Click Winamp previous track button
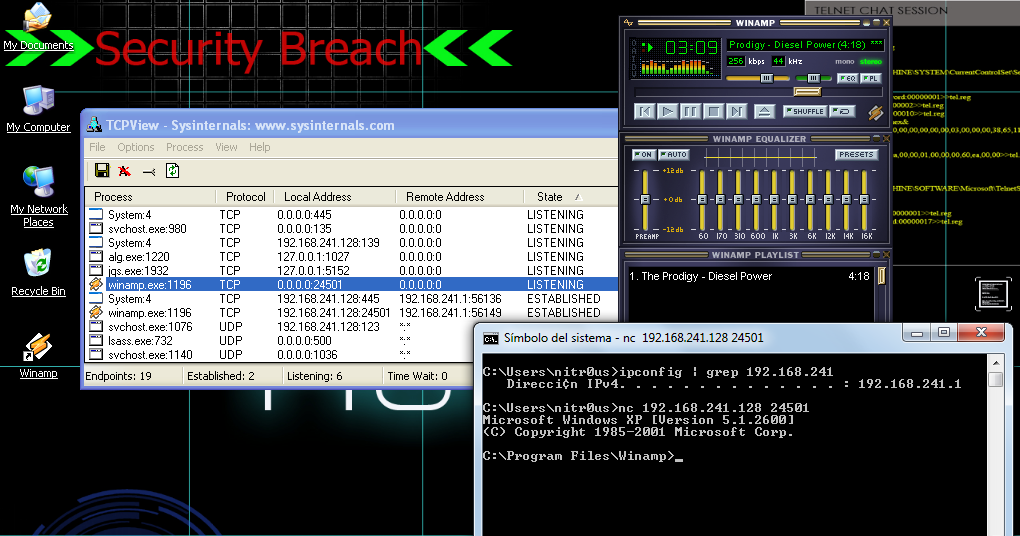Viewport: 1020px width, 536px height. tap(645, 112)
